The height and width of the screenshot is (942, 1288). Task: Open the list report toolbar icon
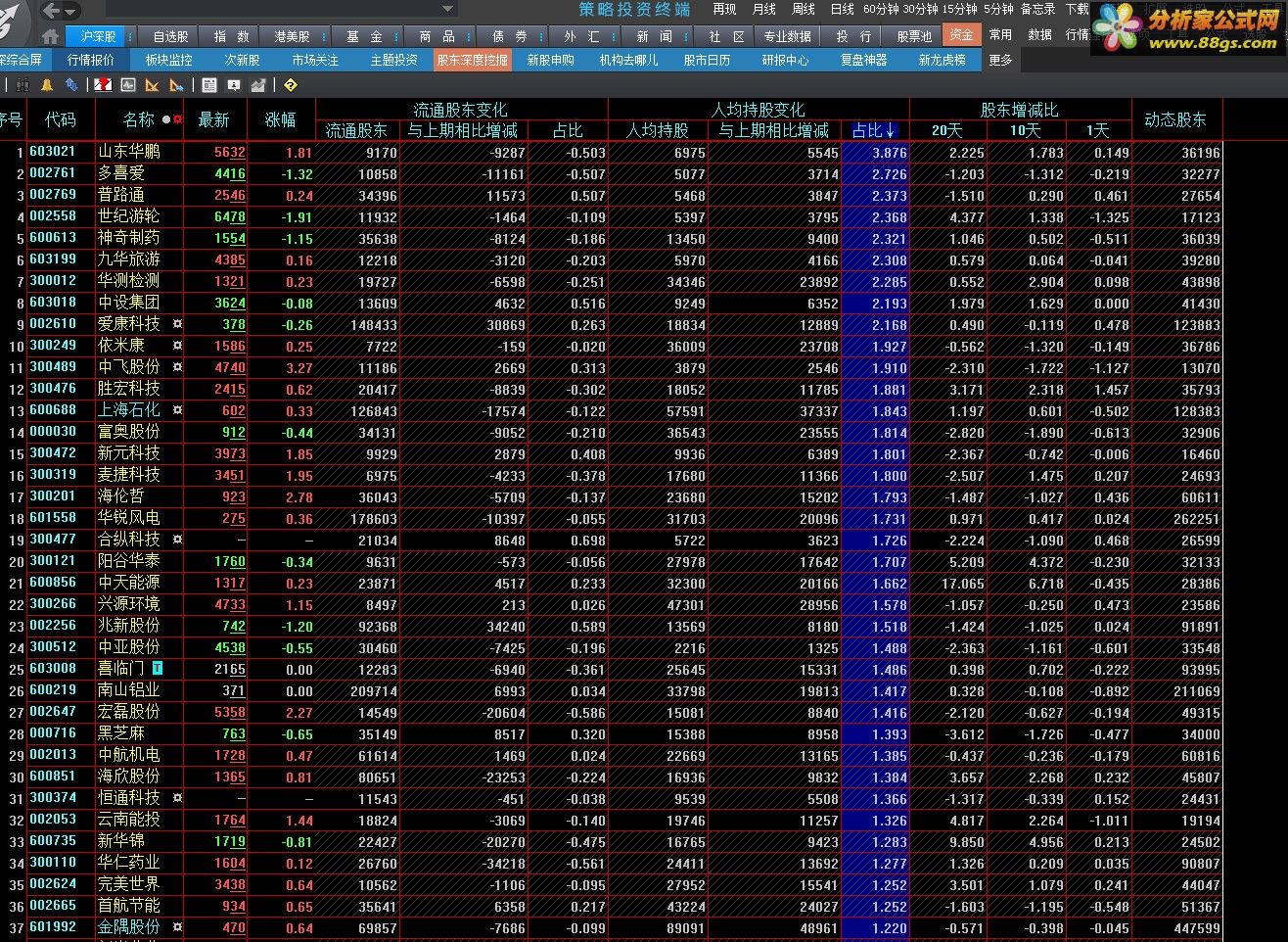point(209,85)
